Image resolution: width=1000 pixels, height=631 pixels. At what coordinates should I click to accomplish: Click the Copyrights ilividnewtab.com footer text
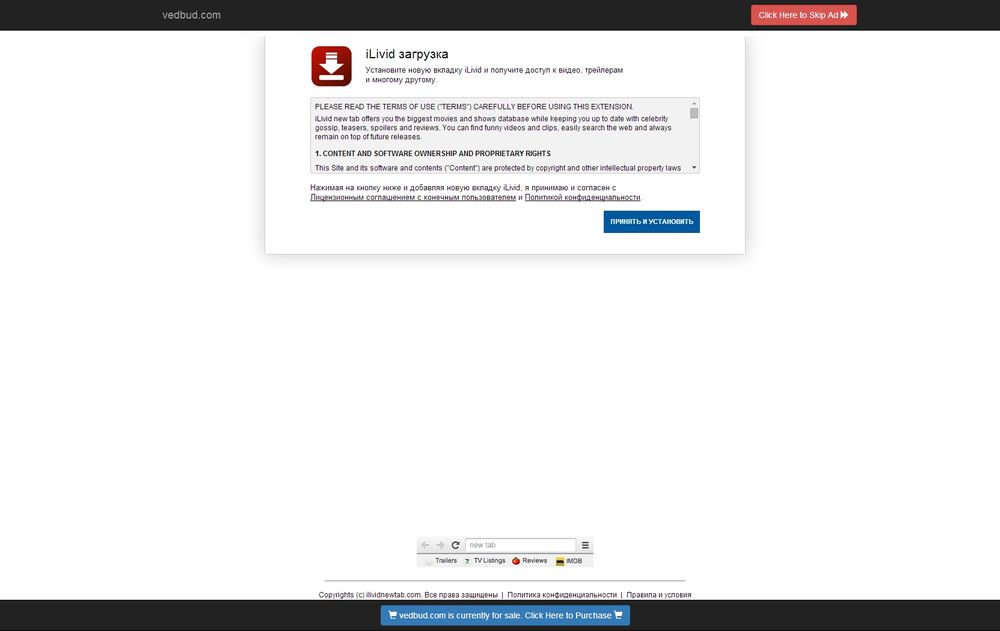[x=408, y=595]
